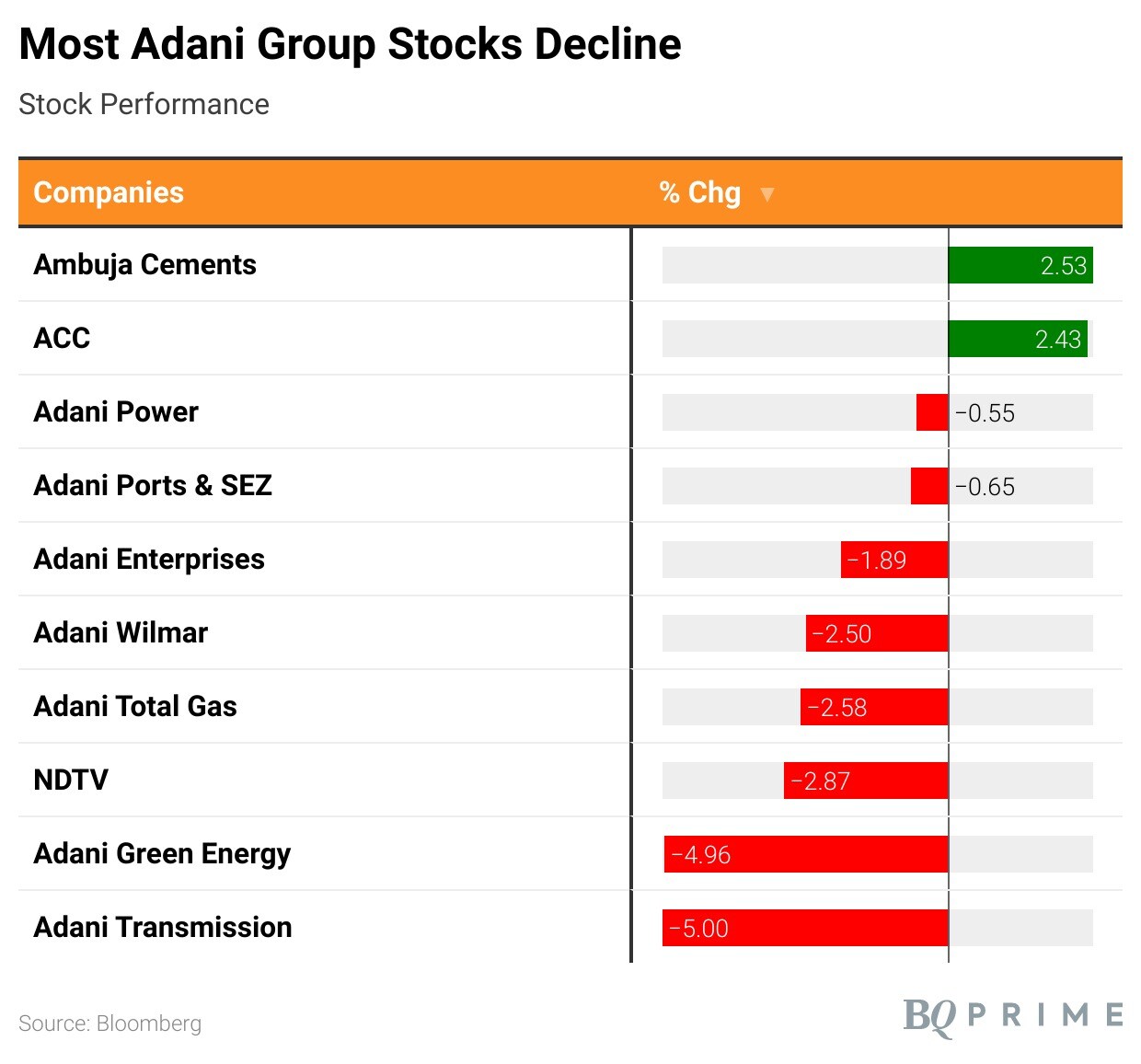This screenshot has height=1064, width=1141.
Task: Click the % Chg column header
Action: coord(700,192)
